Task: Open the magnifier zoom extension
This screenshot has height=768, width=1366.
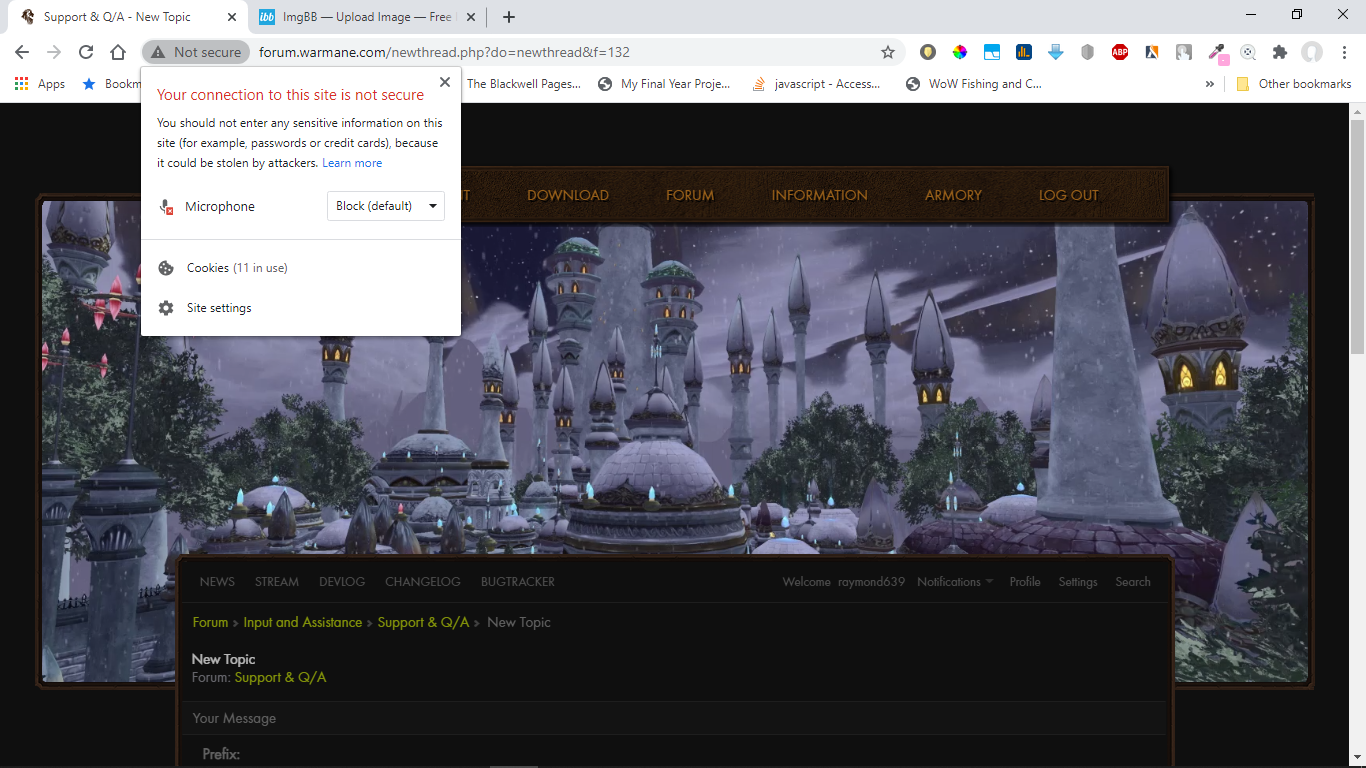Action: pos(1248,52)
